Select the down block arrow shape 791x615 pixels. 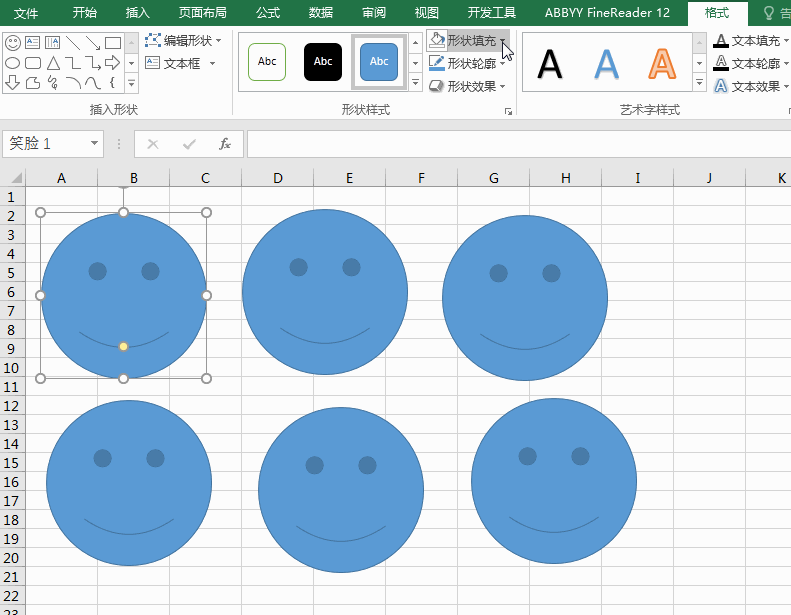(13, 82)
